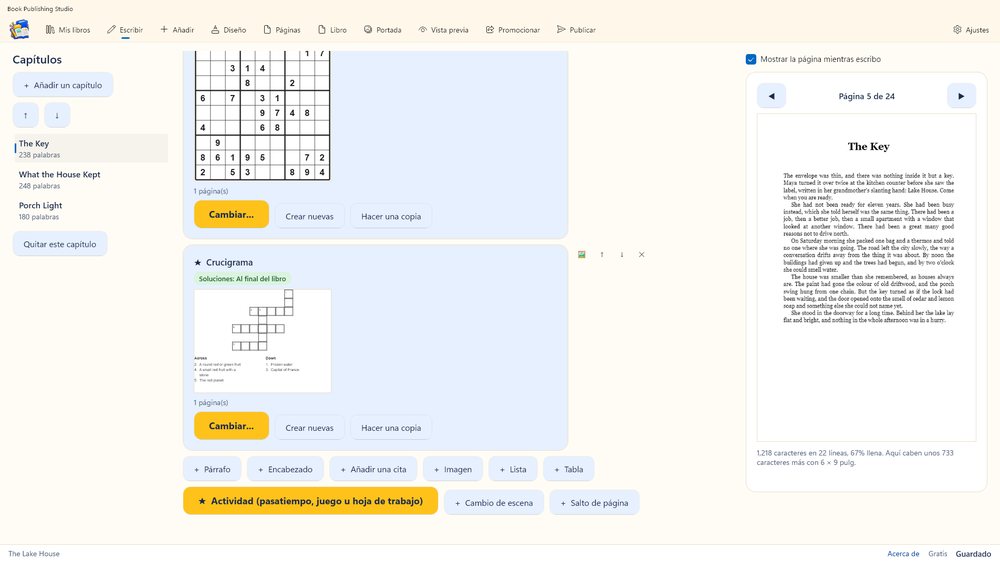Go to the next preview page
This screenshot has height=562, width=1000.
click(961, 96)
